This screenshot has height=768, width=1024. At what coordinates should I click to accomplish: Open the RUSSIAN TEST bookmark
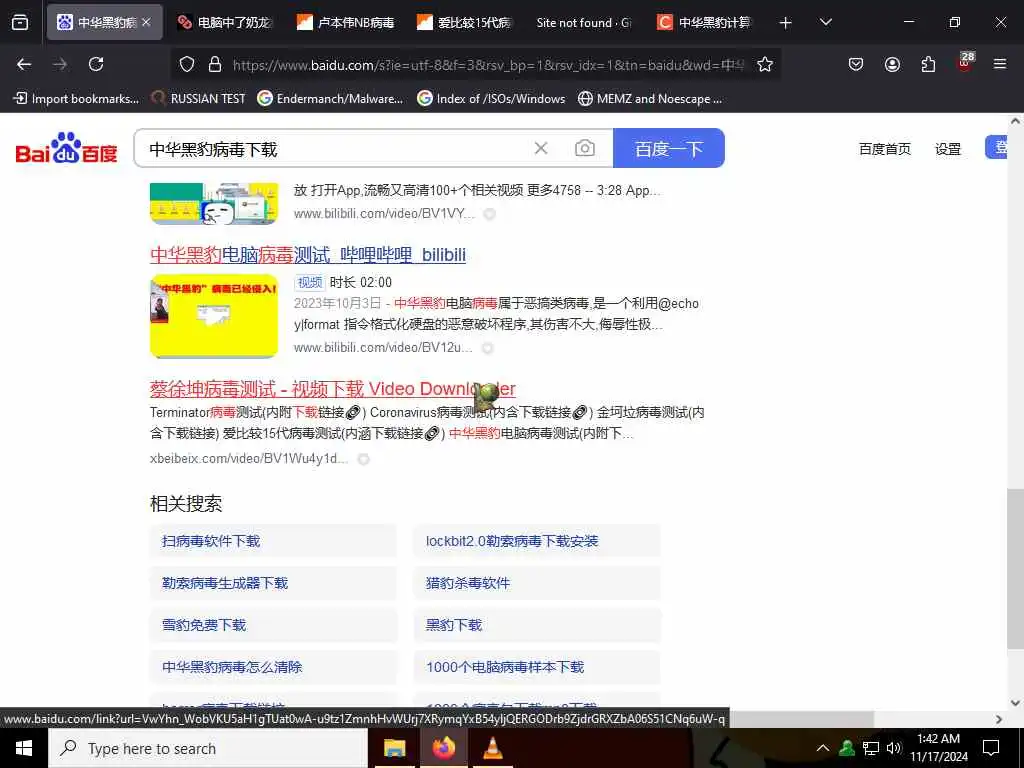pos(199,99)
